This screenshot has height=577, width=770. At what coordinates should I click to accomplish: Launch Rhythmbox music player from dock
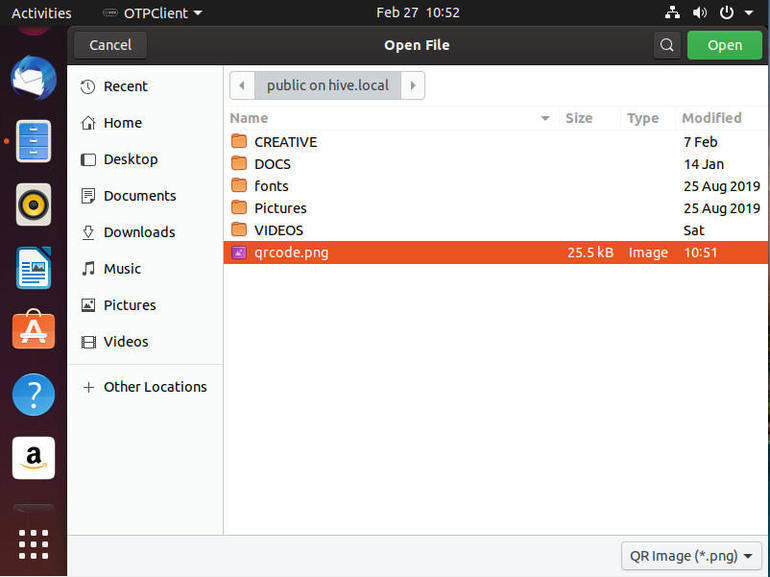click(x=33, y=205)
